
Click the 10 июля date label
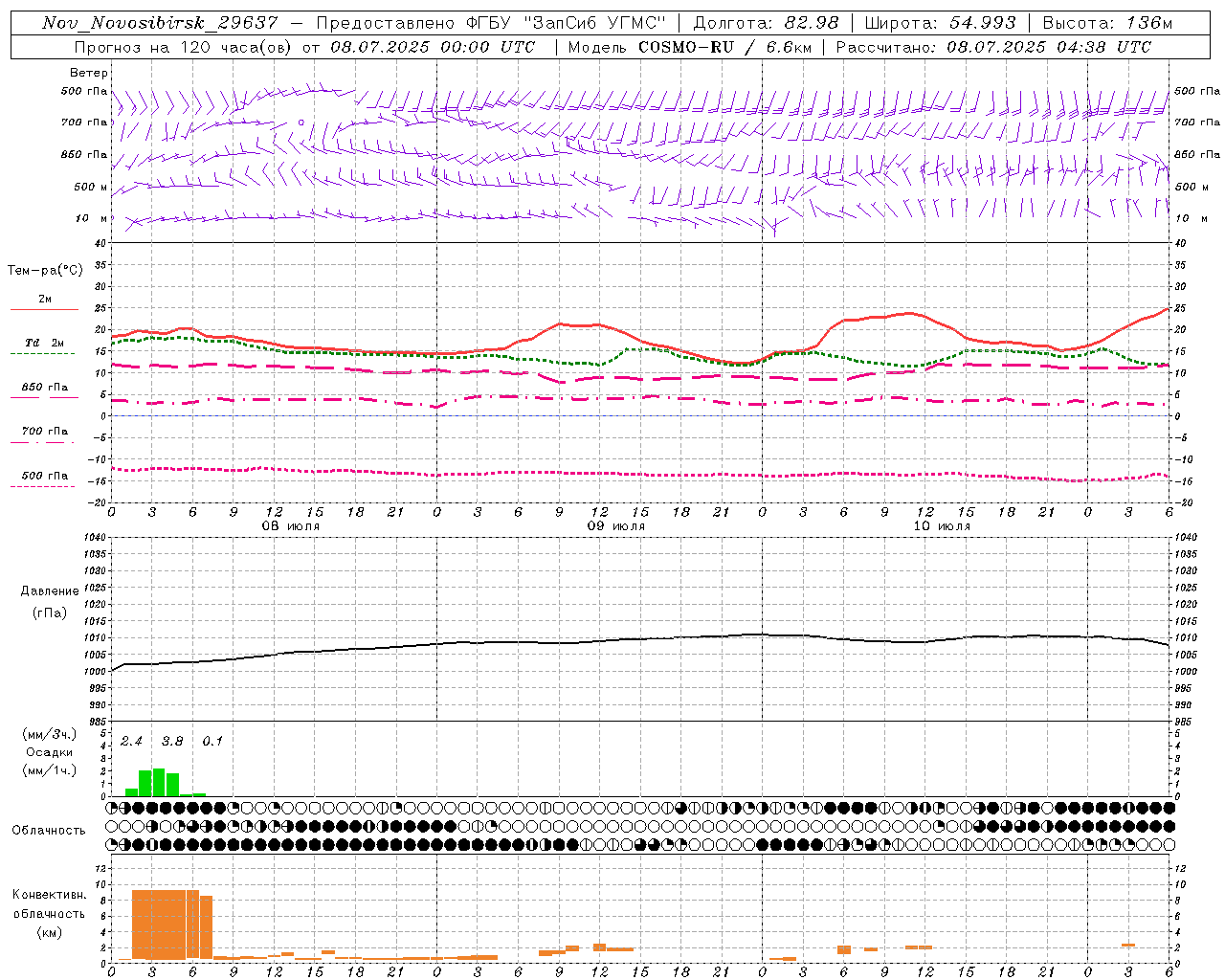942,526
